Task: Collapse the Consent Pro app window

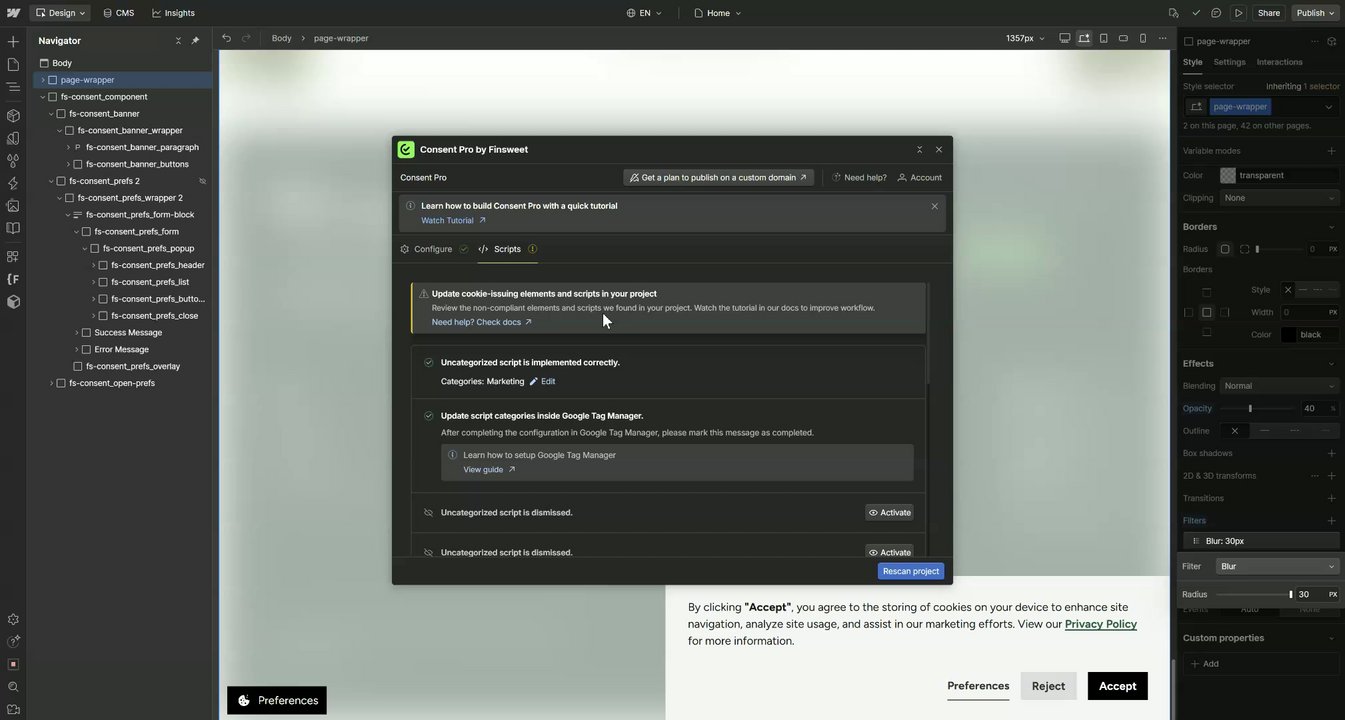Action: [919, 150]
